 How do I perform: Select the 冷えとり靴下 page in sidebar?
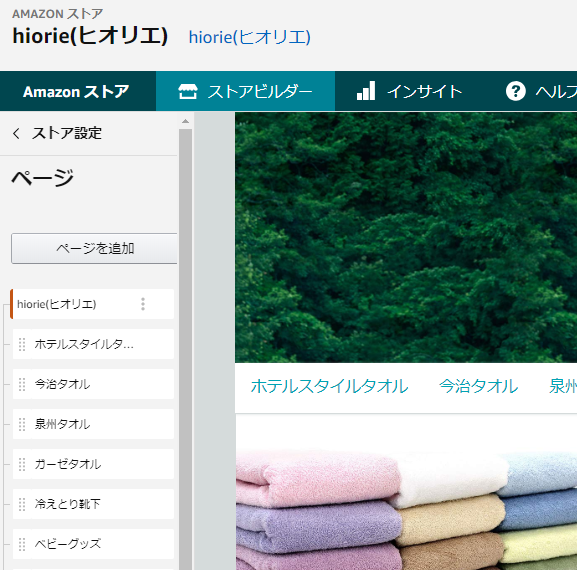(x=93, y=504)
